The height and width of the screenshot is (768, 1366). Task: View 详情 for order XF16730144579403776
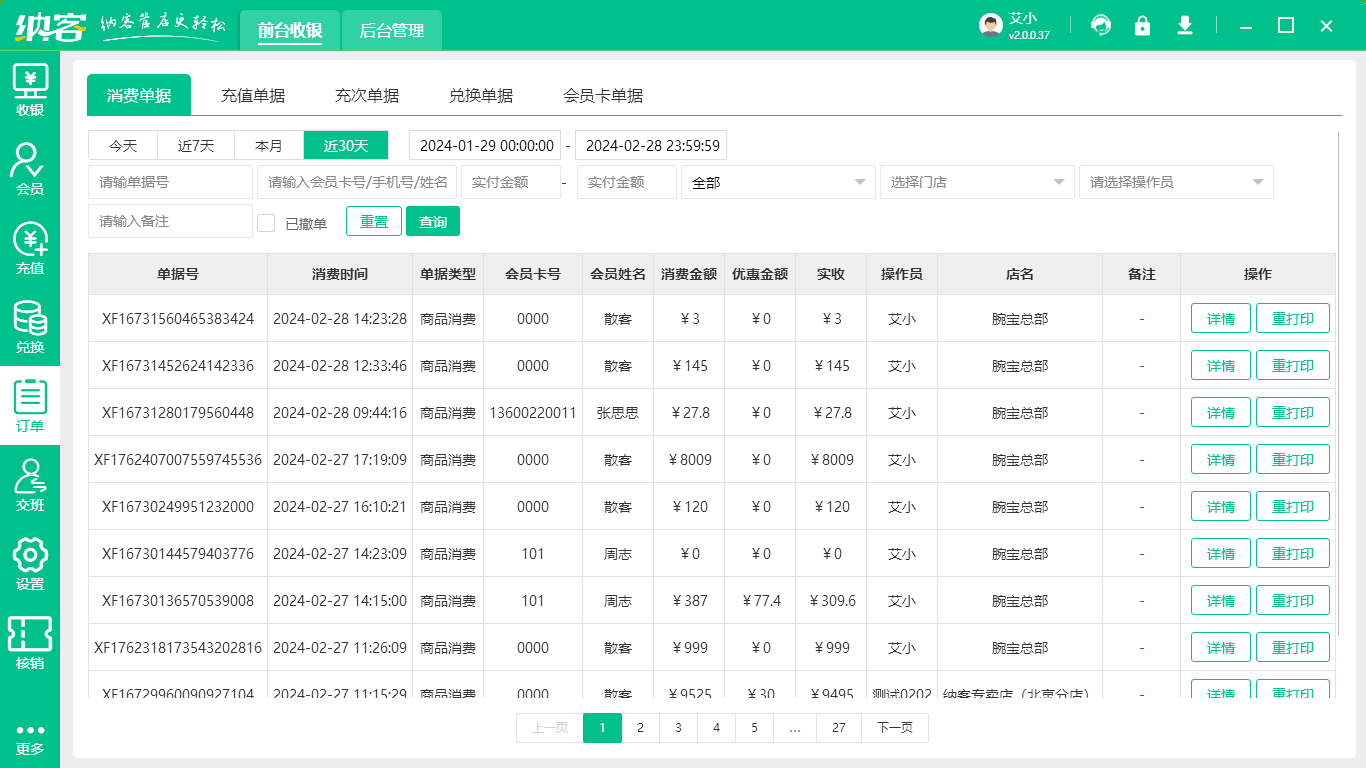1221,554
